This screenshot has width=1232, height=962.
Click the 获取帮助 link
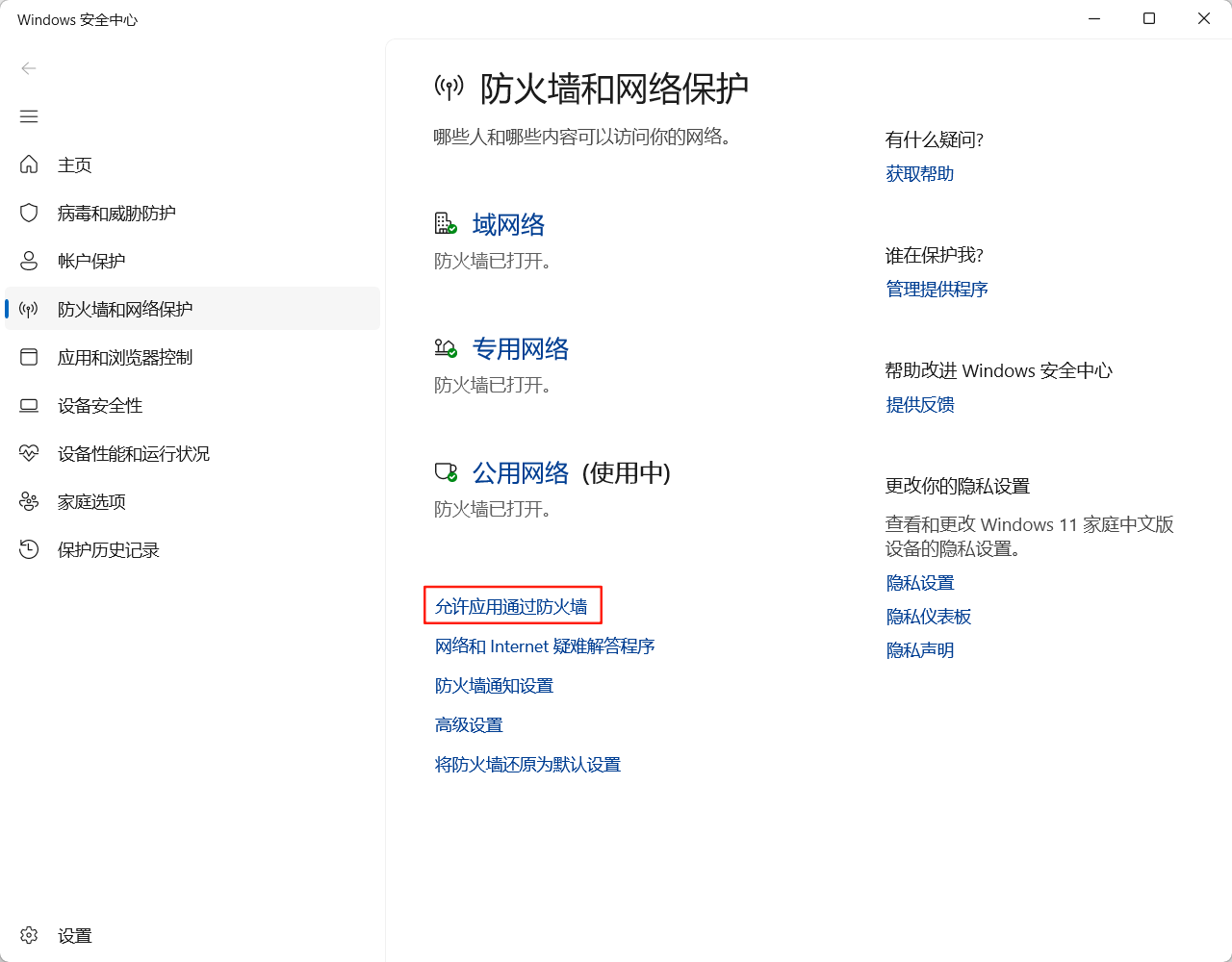coord(919,174)
